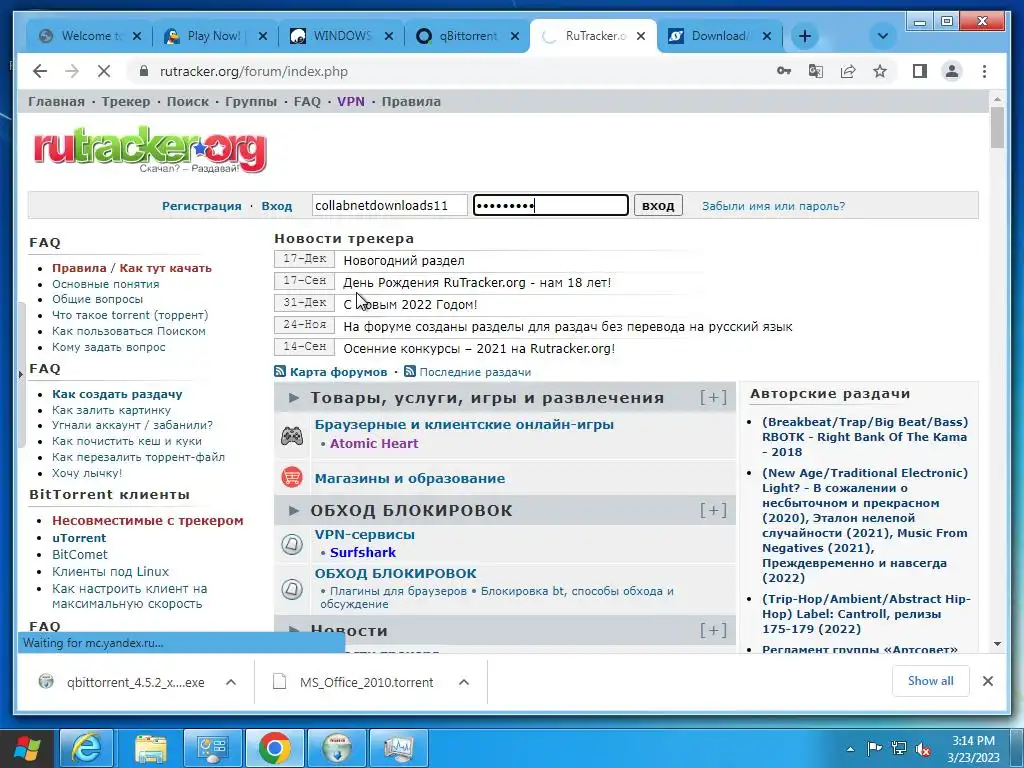Open the Surfshark link
Screen dimensions: 1024x768
[x=362, y=552]
